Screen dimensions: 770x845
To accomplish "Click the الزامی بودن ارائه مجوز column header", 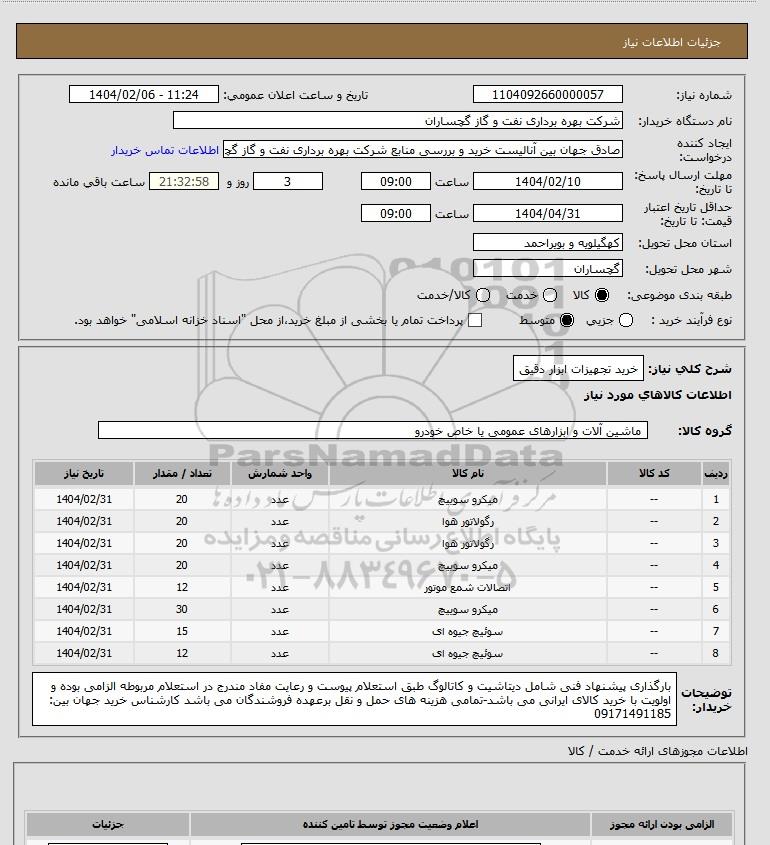I will (x=662, y=825).
